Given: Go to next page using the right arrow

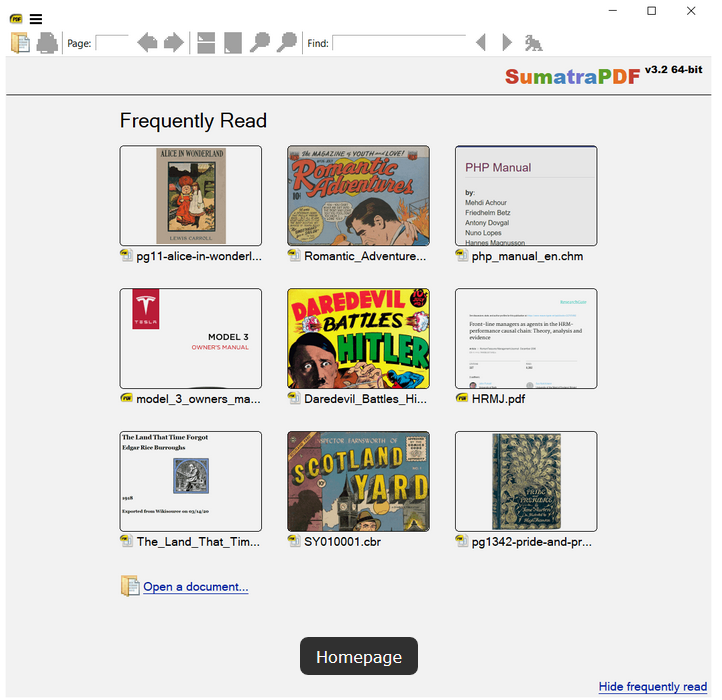Looking at the screenshot, I should tap(174, 43).
